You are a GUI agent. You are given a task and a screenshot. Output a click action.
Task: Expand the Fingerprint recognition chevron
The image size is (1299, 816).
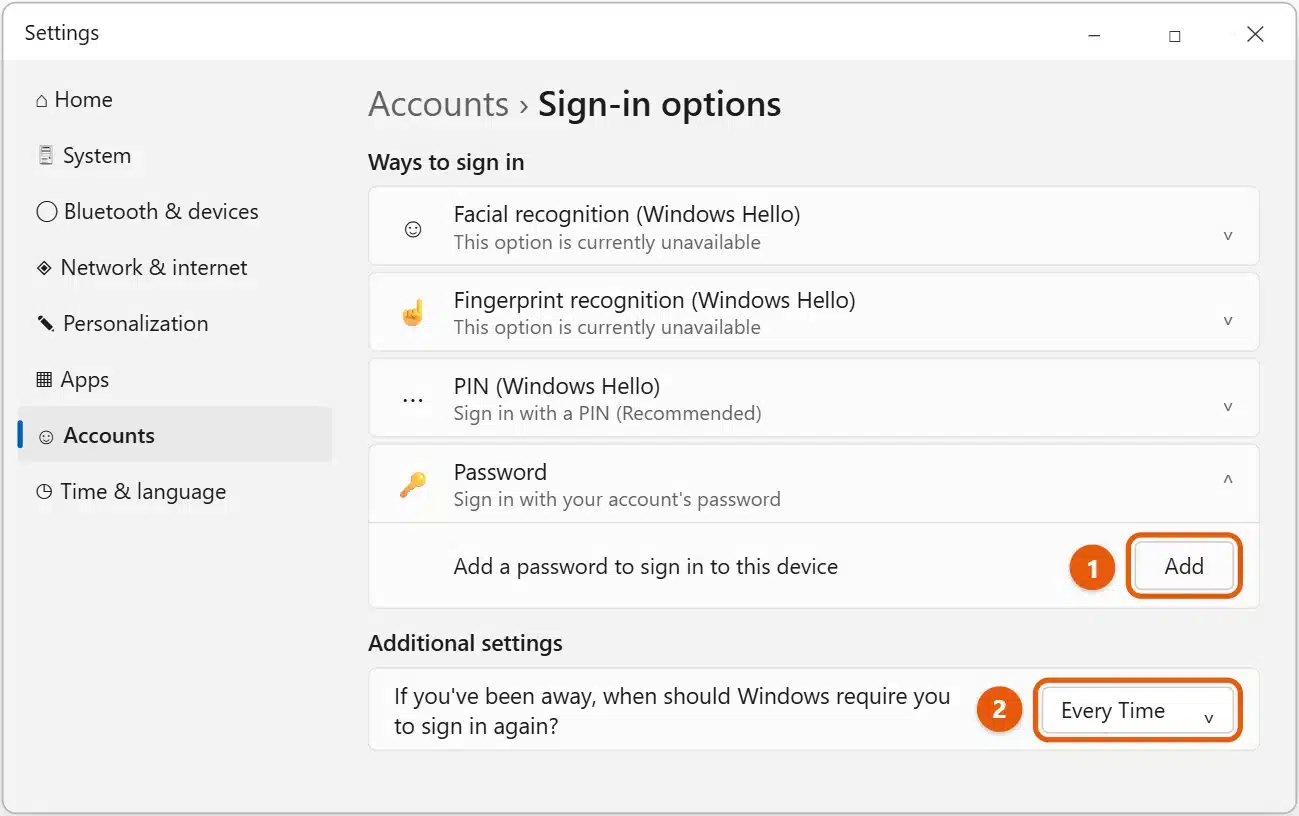[x=1228, y=321]
